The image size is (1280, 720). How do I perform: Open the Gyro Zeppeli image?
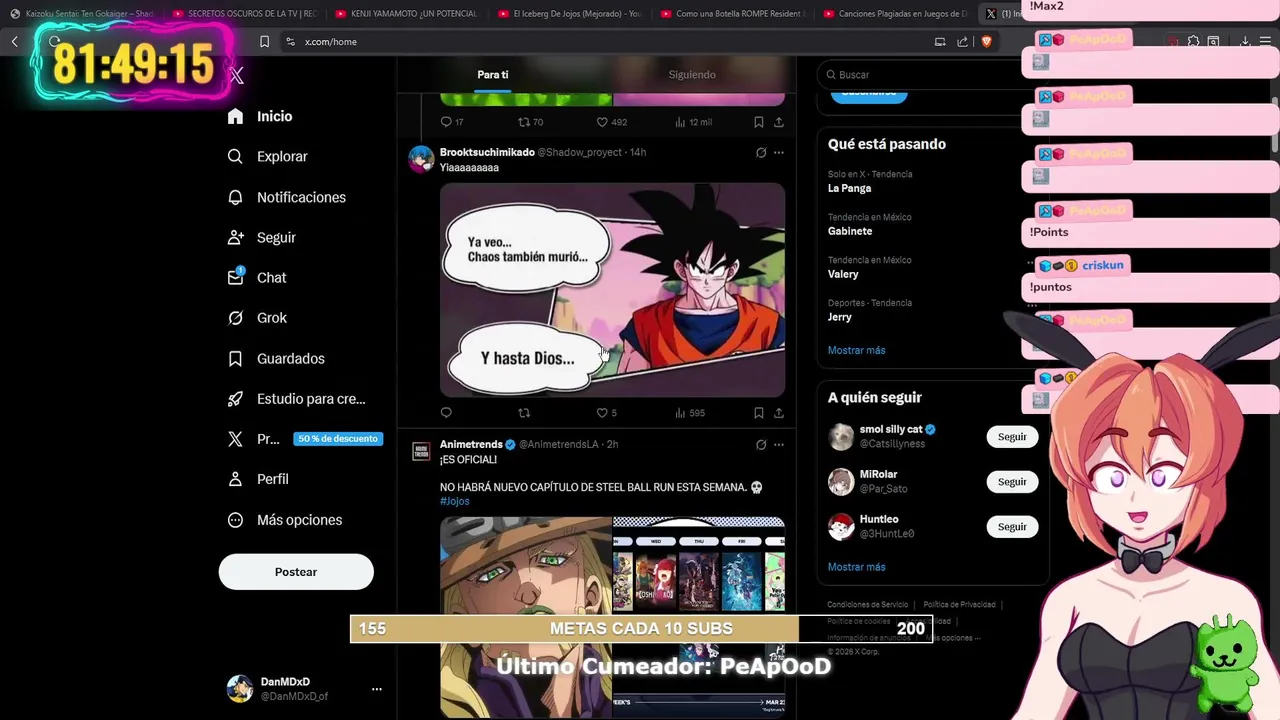coord(525,616)
